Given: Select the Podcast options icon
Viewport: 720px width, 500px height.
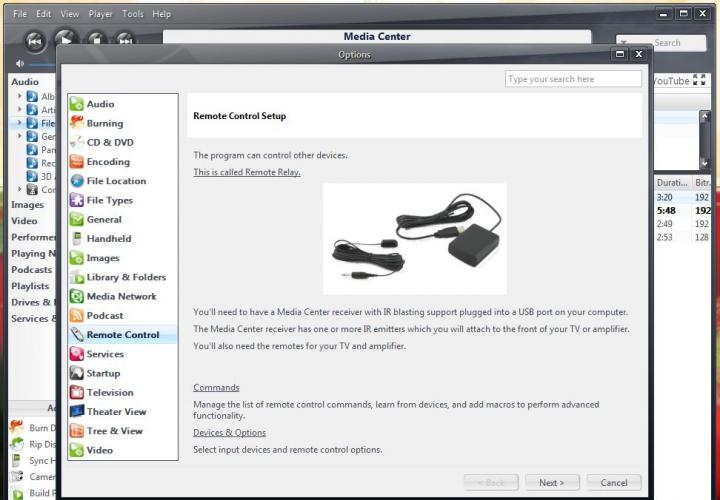Looking at the screenshot, I should tap(77, 315).
